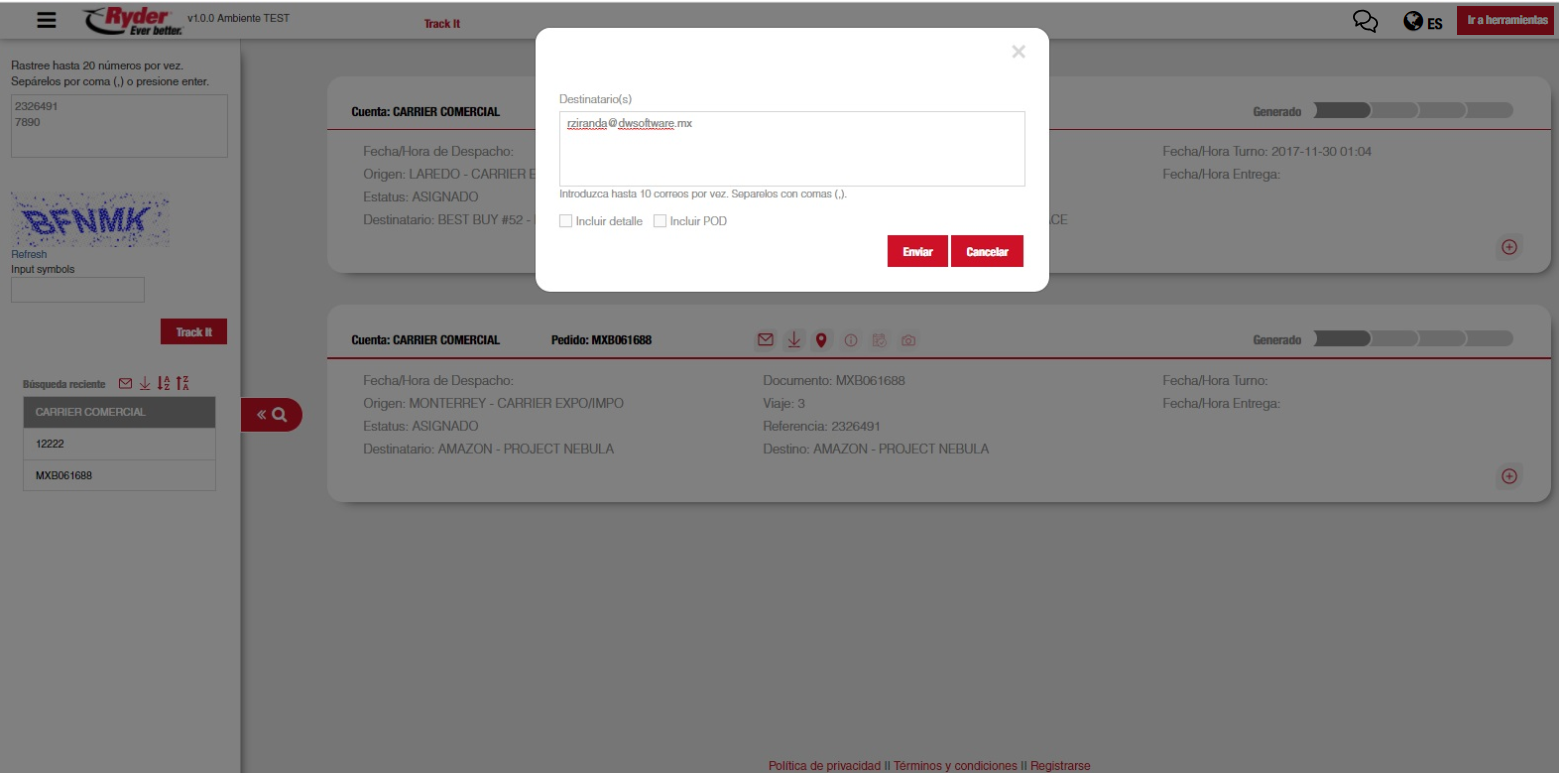
Task: Check the Incluir POD option
Action: [660, 221]
